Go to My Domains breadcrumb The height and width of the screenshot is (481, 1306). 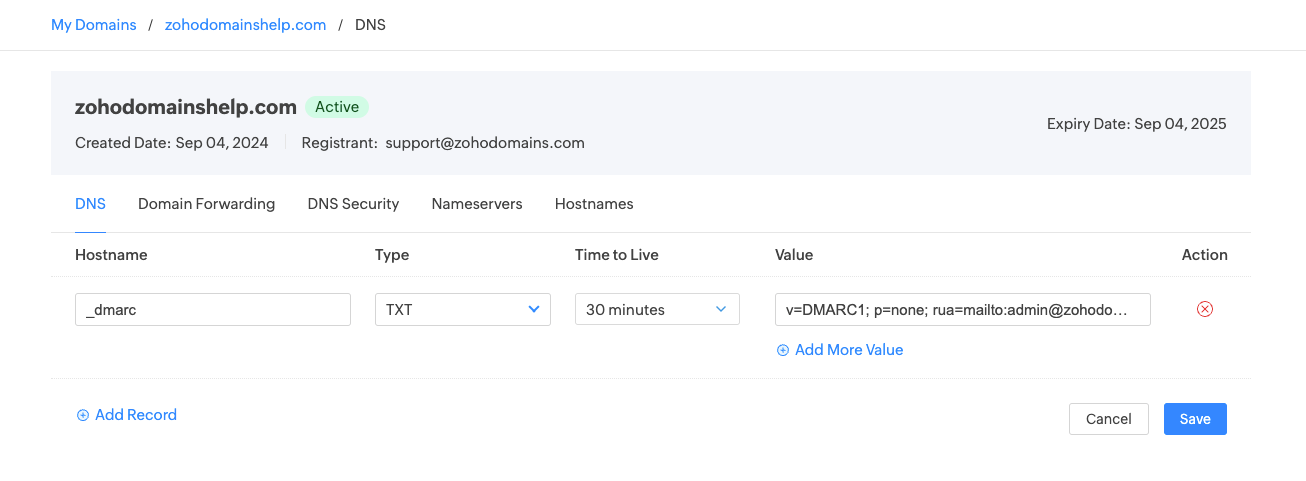pyautogui.click(x=94, y=25)
